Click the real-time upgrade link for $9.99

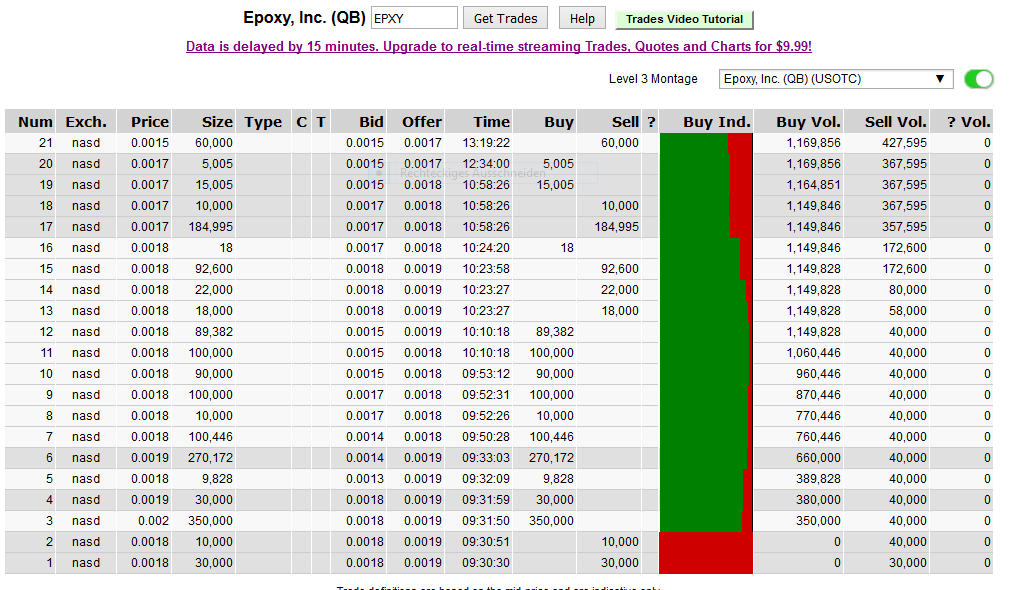[x=498, y=47]
